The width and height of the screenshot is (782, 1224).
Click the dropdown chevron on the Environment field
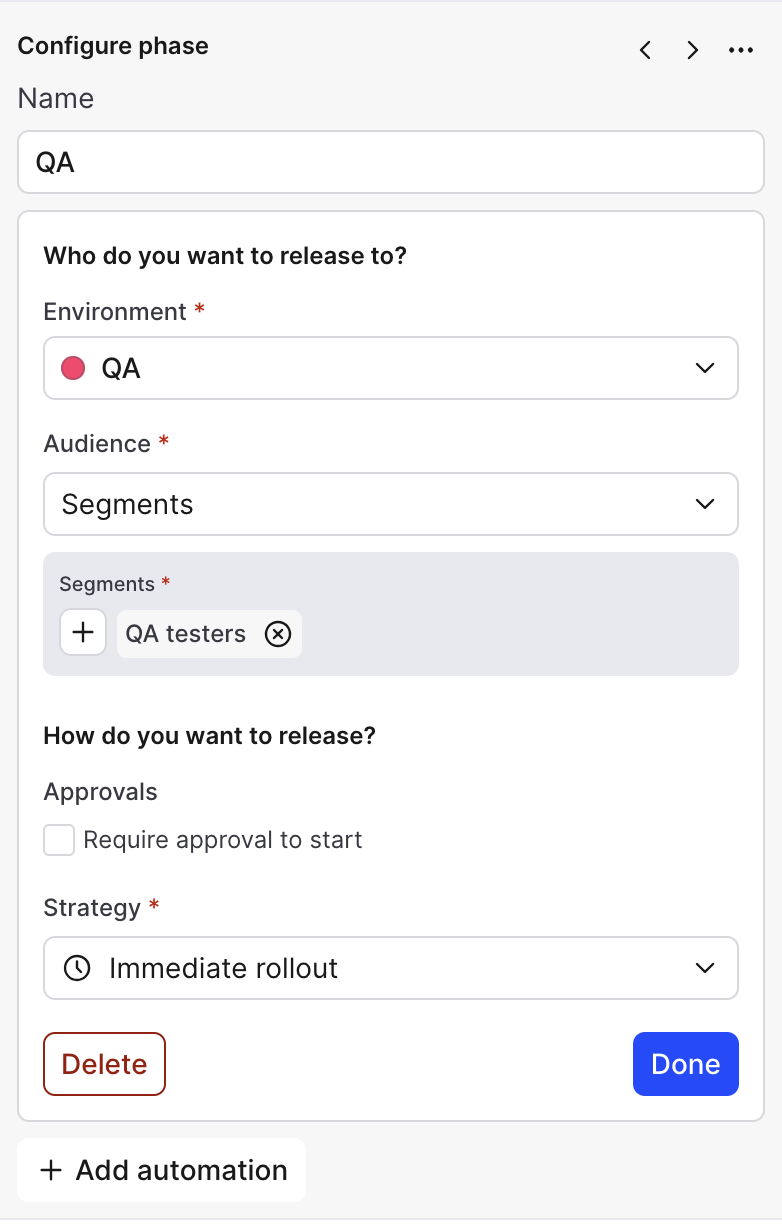[x=704, y=368]
